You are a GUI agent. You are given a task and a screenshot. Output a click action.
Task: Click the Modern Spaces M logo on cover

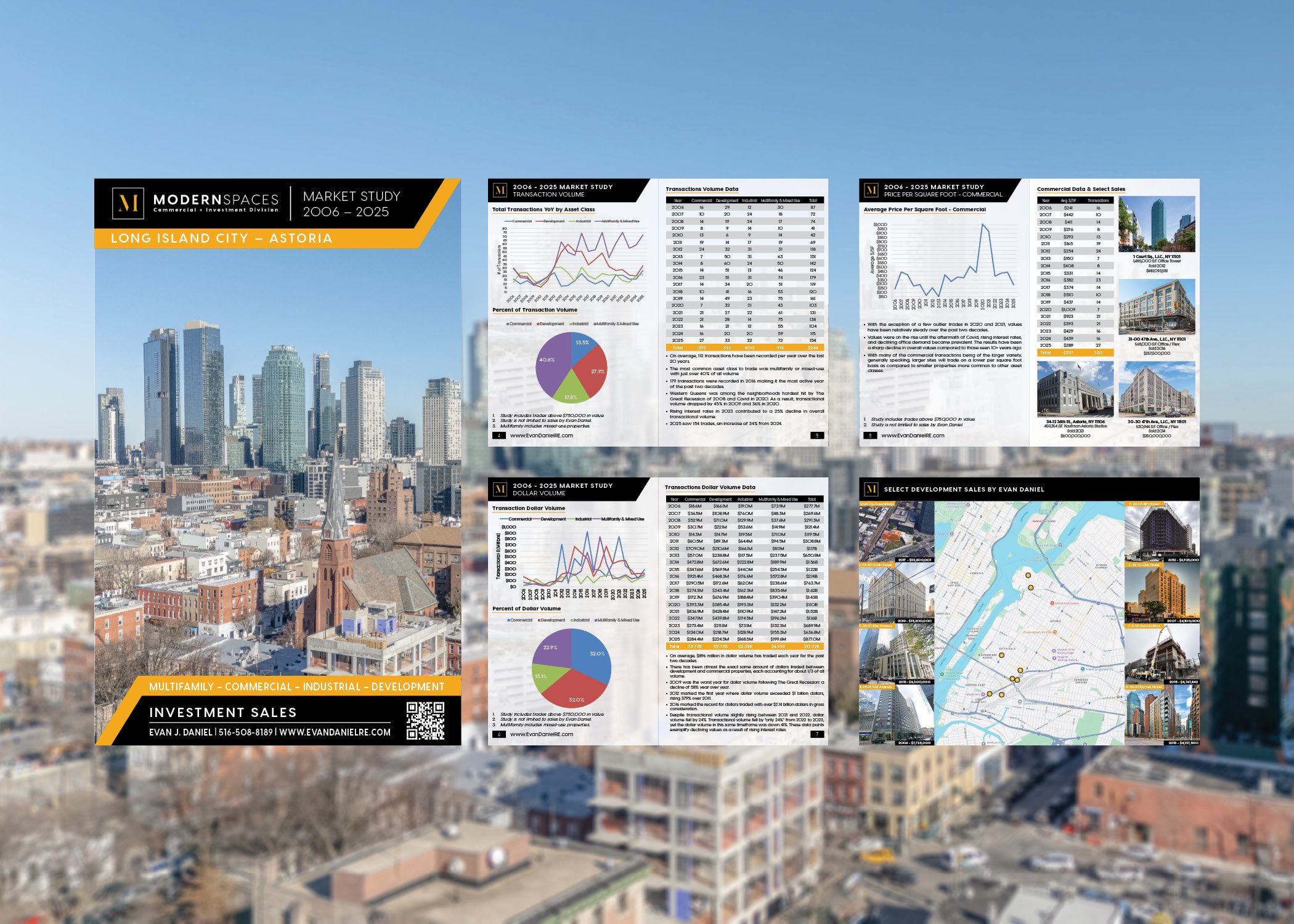click(x=128, y=203)
